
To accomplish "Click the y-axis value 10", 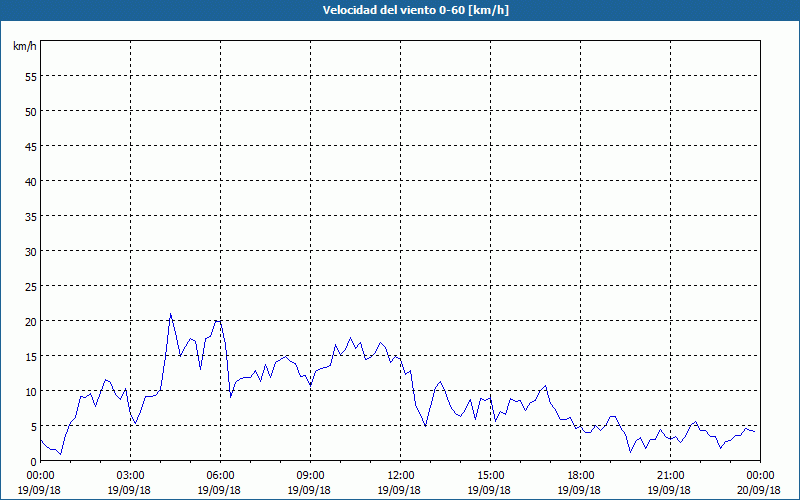I will coord(31,392).
